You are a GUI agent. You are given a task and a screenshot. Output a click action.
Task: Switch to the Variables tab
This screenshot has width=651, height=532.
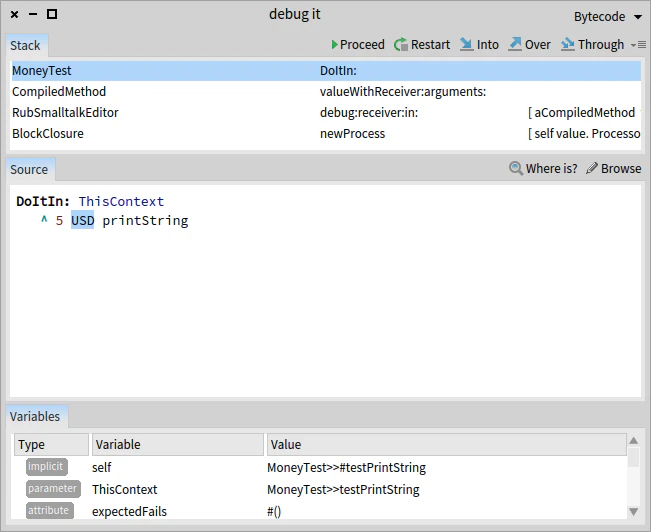(x=35, y=417)
